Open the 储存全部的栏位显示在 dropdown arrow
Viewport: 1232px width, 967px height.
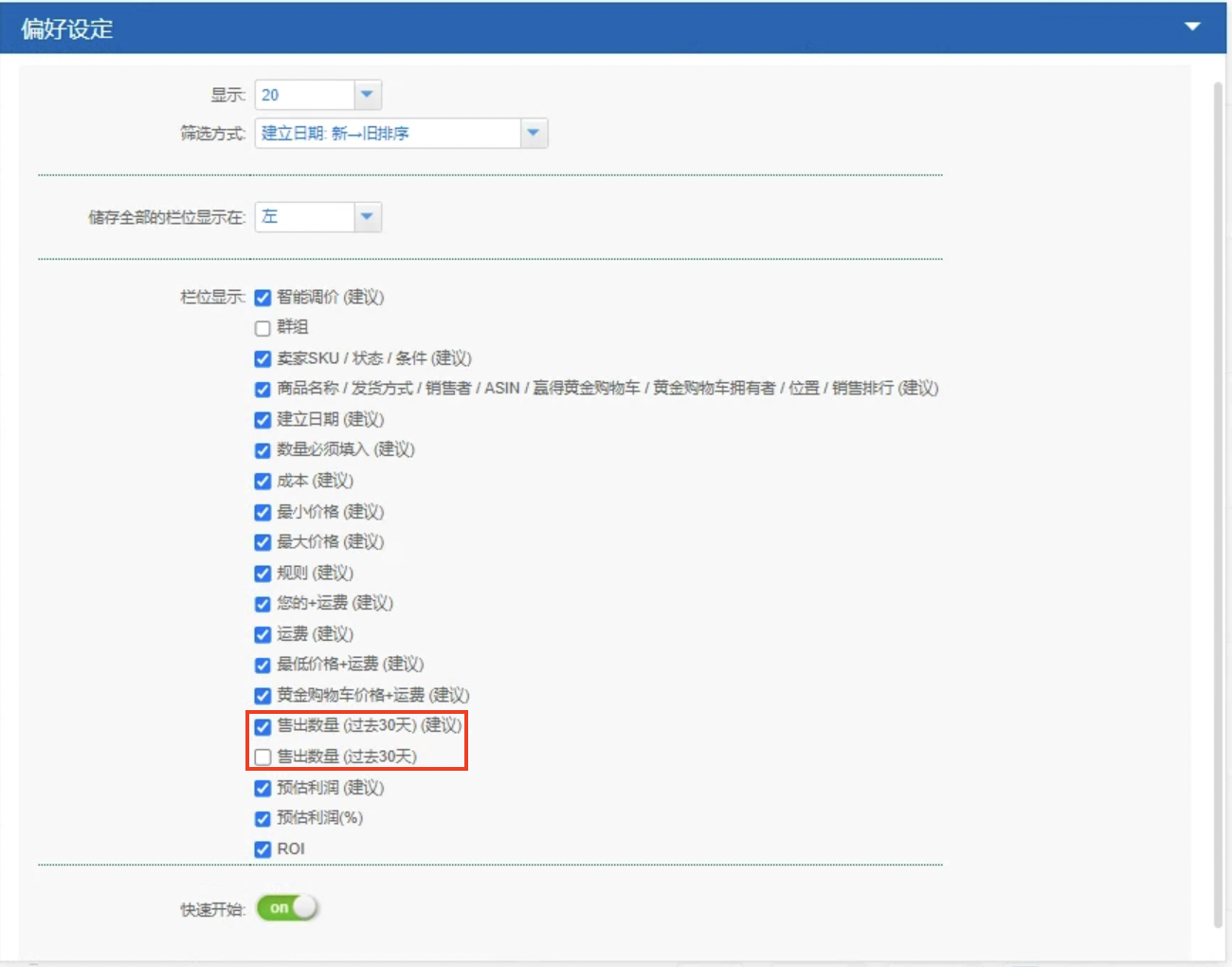[x=368, y=217]
